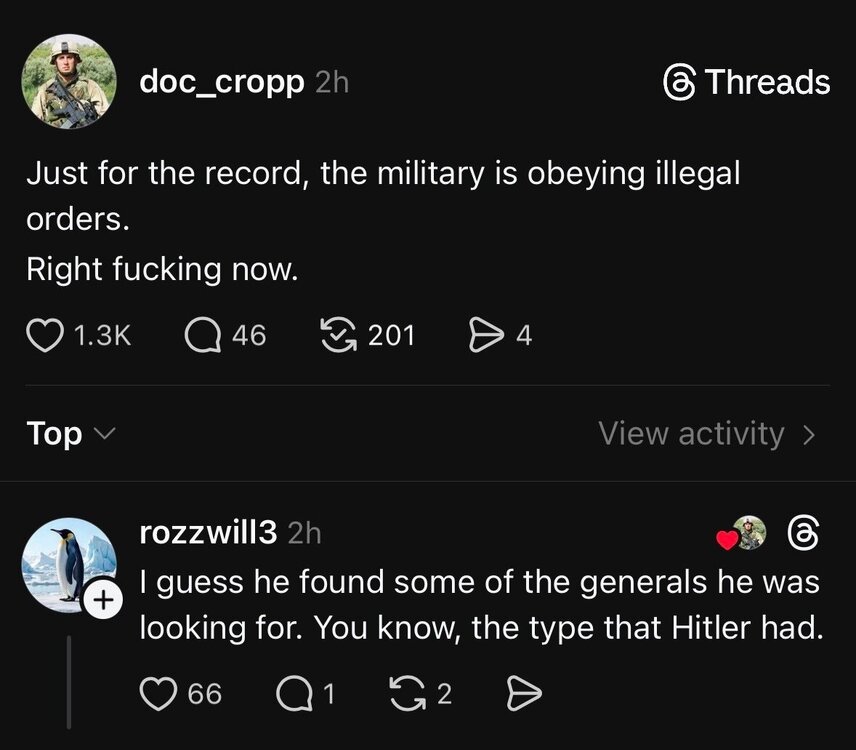Image resolution: width=856 pixels, height=750 pixels.
Task: Click the Threads logo at top right
Action: (746, 82)
